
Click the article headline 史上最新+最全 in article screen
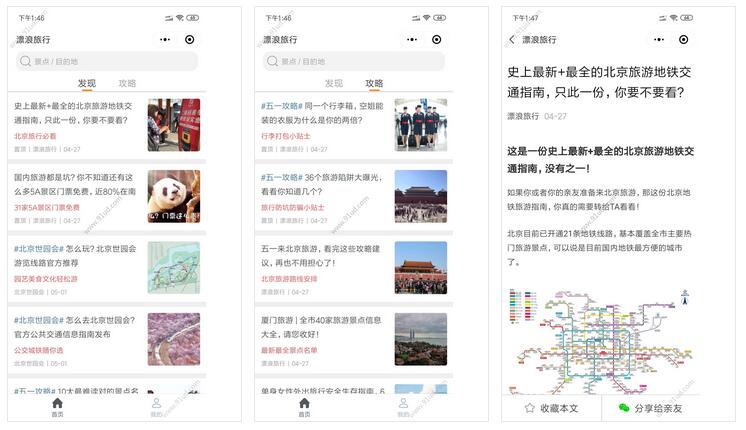click(599, 82)
